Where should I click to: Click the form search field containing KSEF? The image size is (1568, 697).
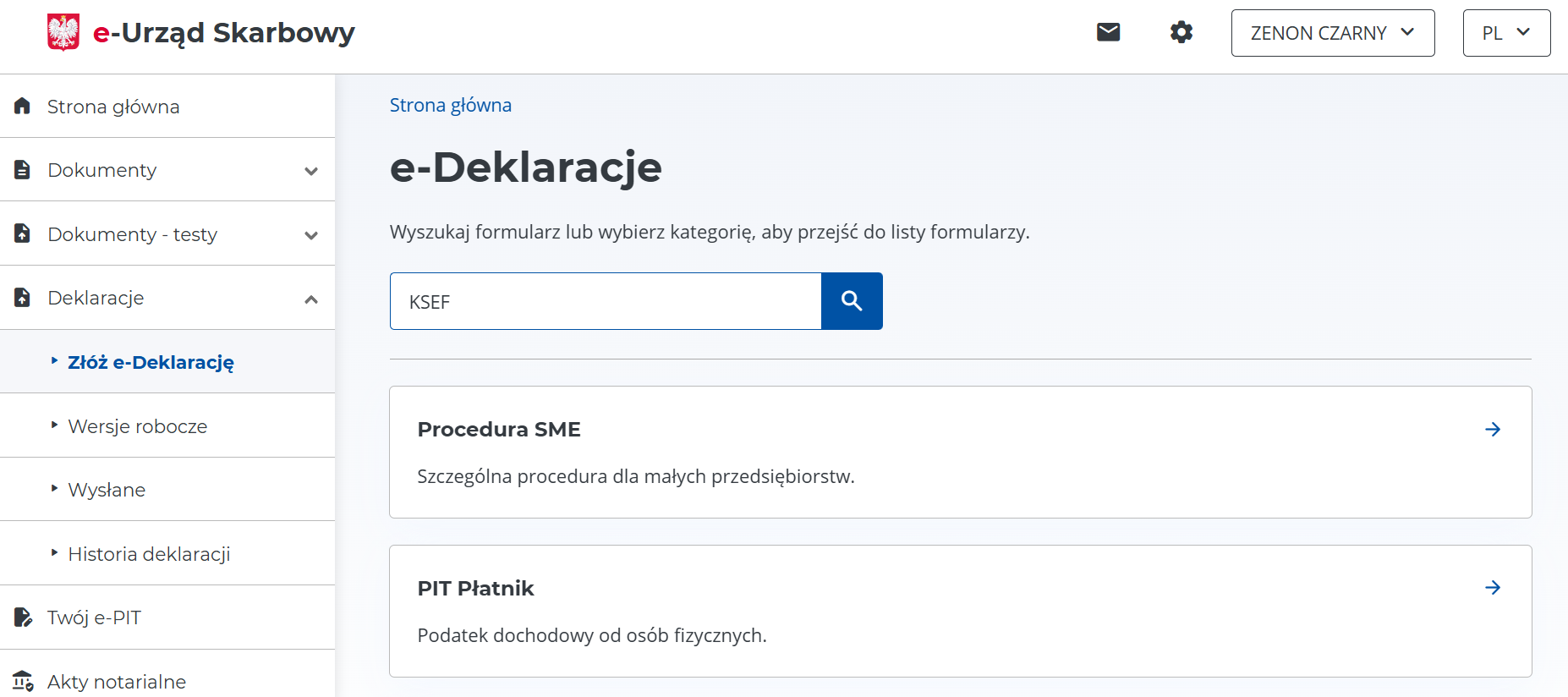point(605,302)
